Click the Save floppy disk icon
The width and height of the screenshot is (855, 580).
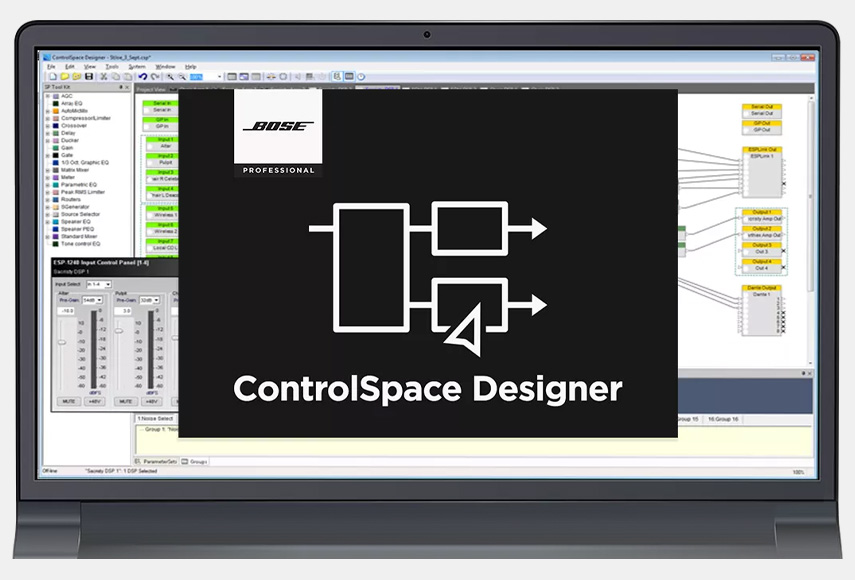pyautogui.click(x=89, y=77)
